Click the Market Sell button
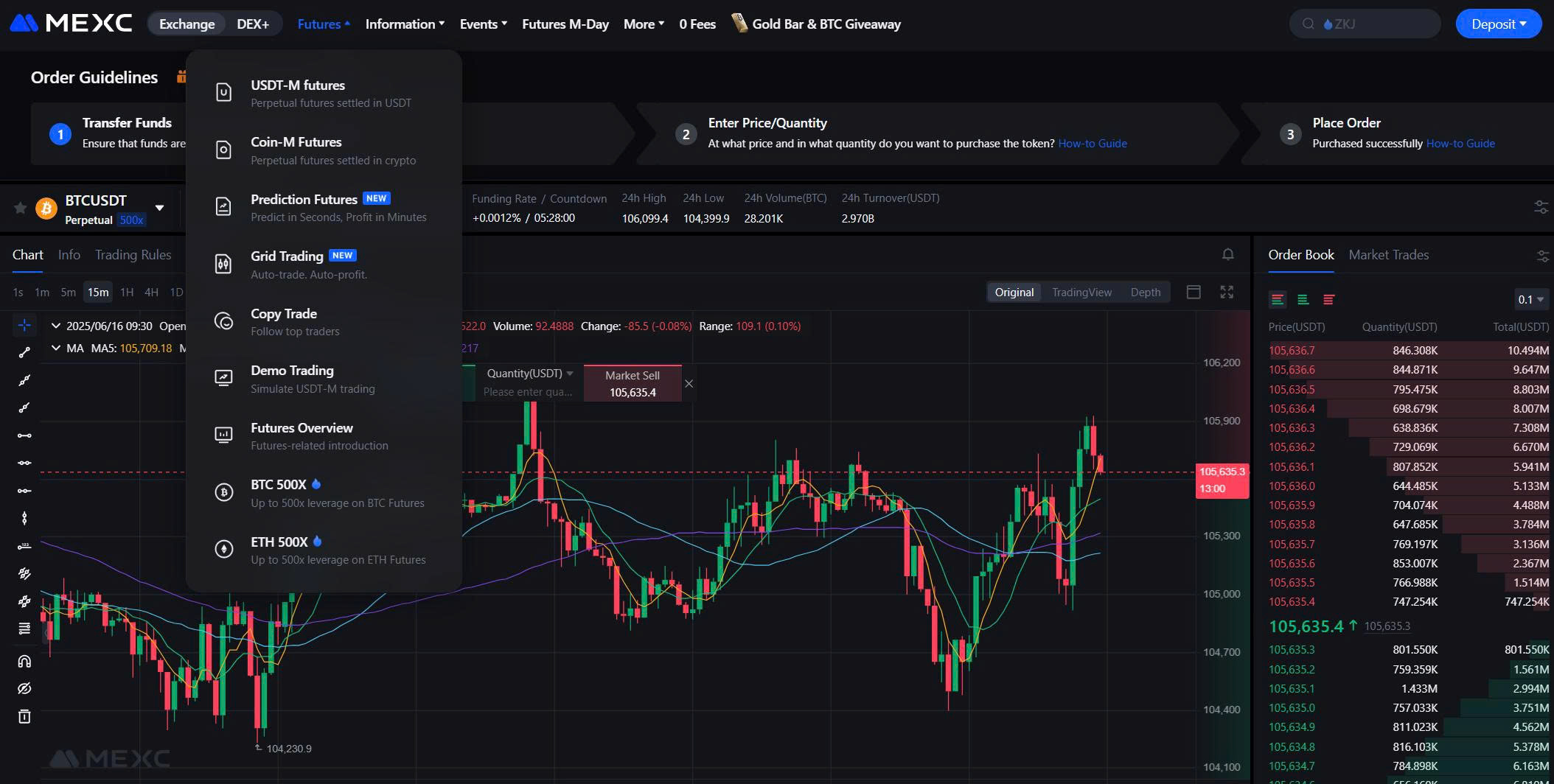 click(633, 383)
